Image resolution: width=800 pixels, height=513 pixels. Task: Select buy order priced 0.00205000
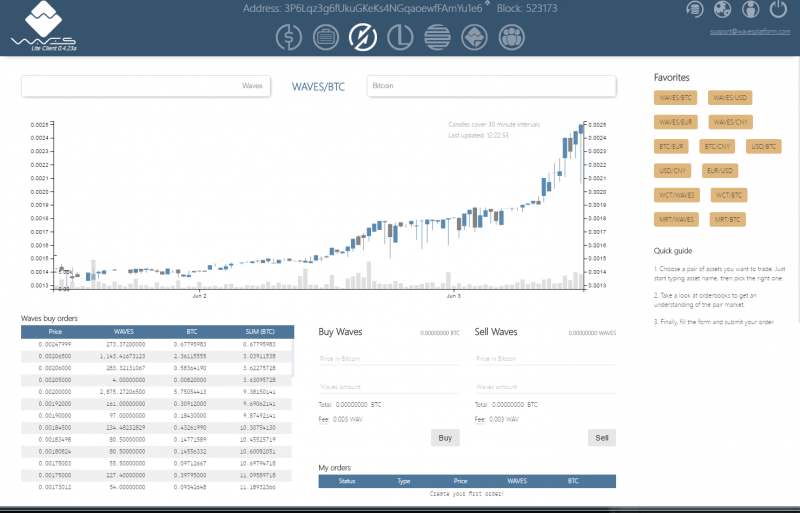click(x=157, y=380)
